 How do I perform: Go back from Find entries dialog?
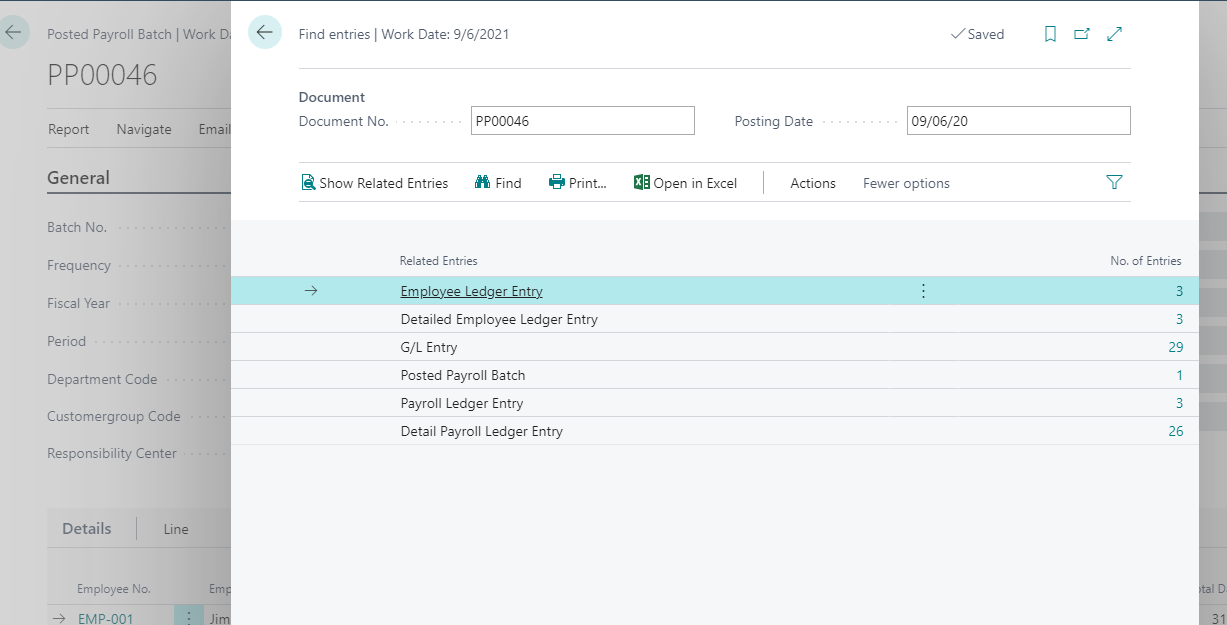pos(265,33)
